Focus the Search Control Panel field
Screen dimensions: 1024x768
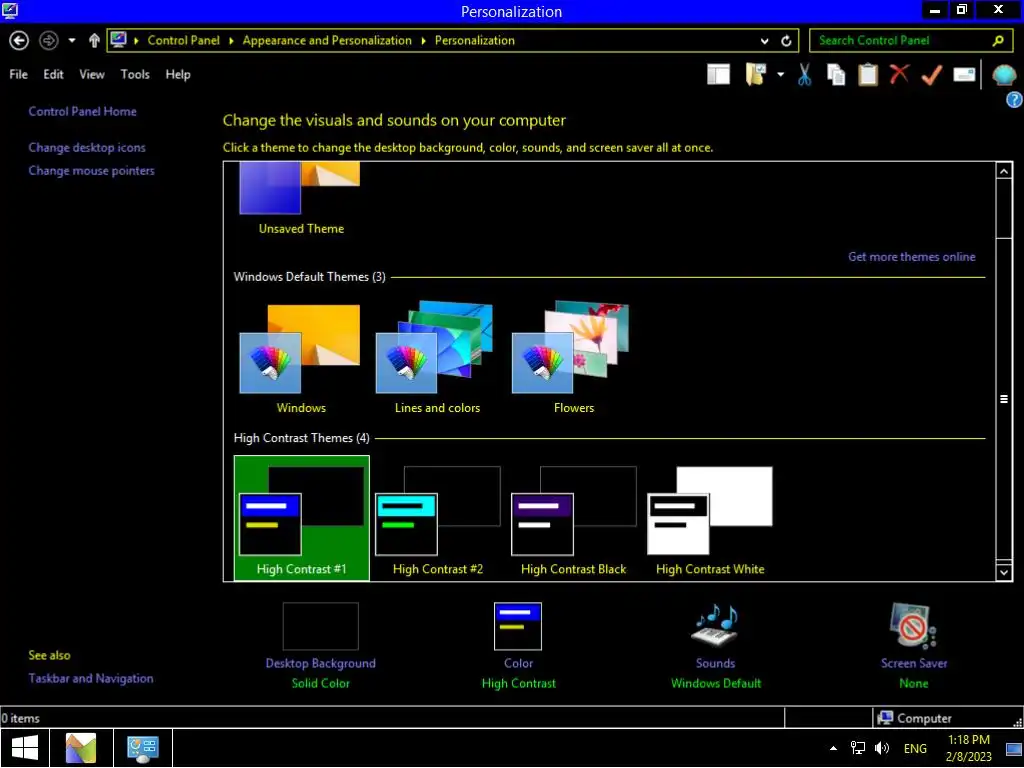click(x=910, y=40)
